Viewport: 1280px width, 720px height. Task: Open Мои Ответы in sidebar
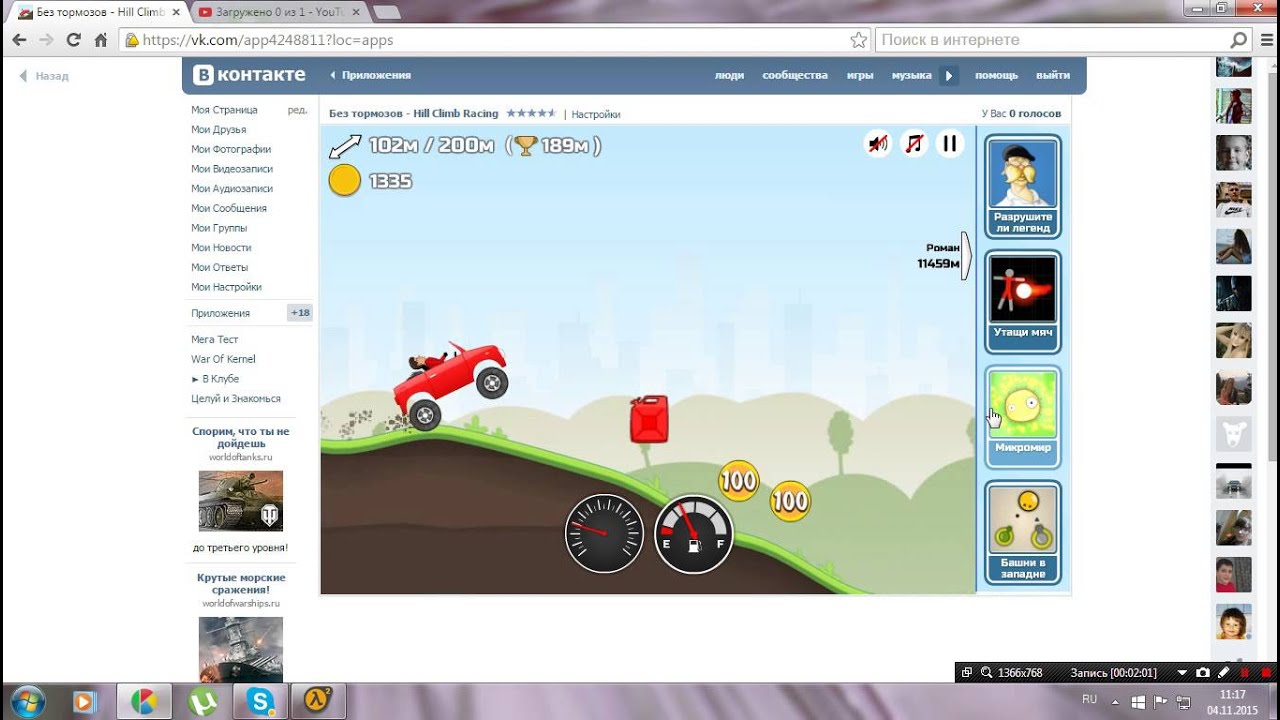pyautogui.click(x=219, y=267)
